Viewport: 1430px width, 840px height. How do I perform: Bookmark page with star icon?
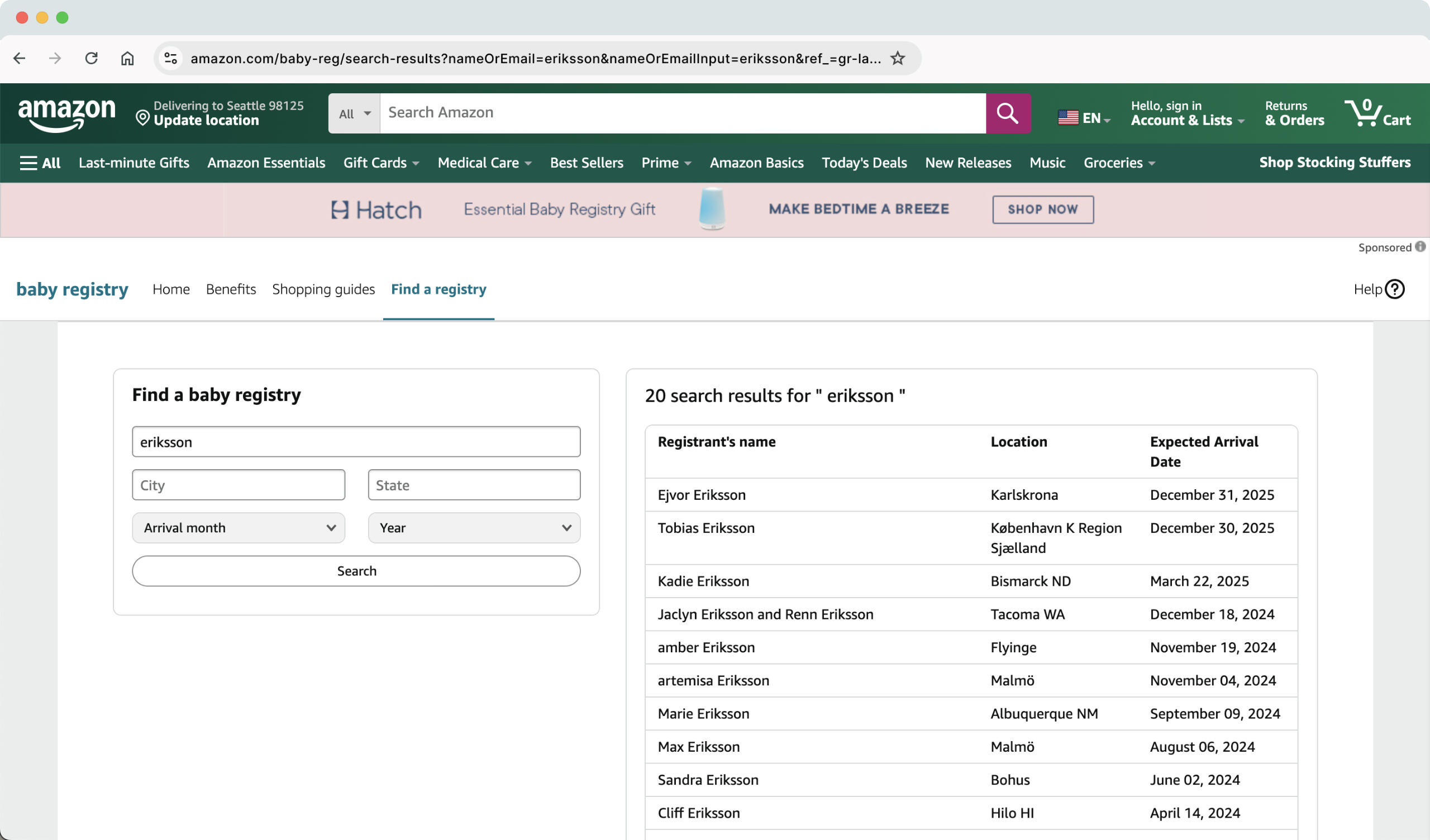point(897,58)
